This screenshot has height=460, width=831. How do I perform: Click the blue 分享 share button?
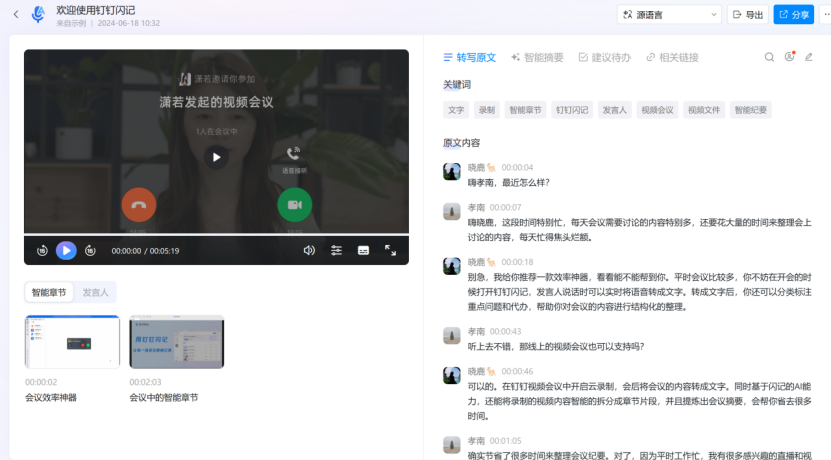click(793, 14)
